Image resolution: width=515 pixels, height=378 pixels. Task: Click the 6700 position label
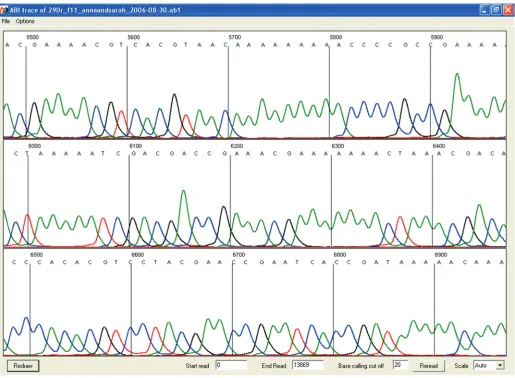pos(239,255)
